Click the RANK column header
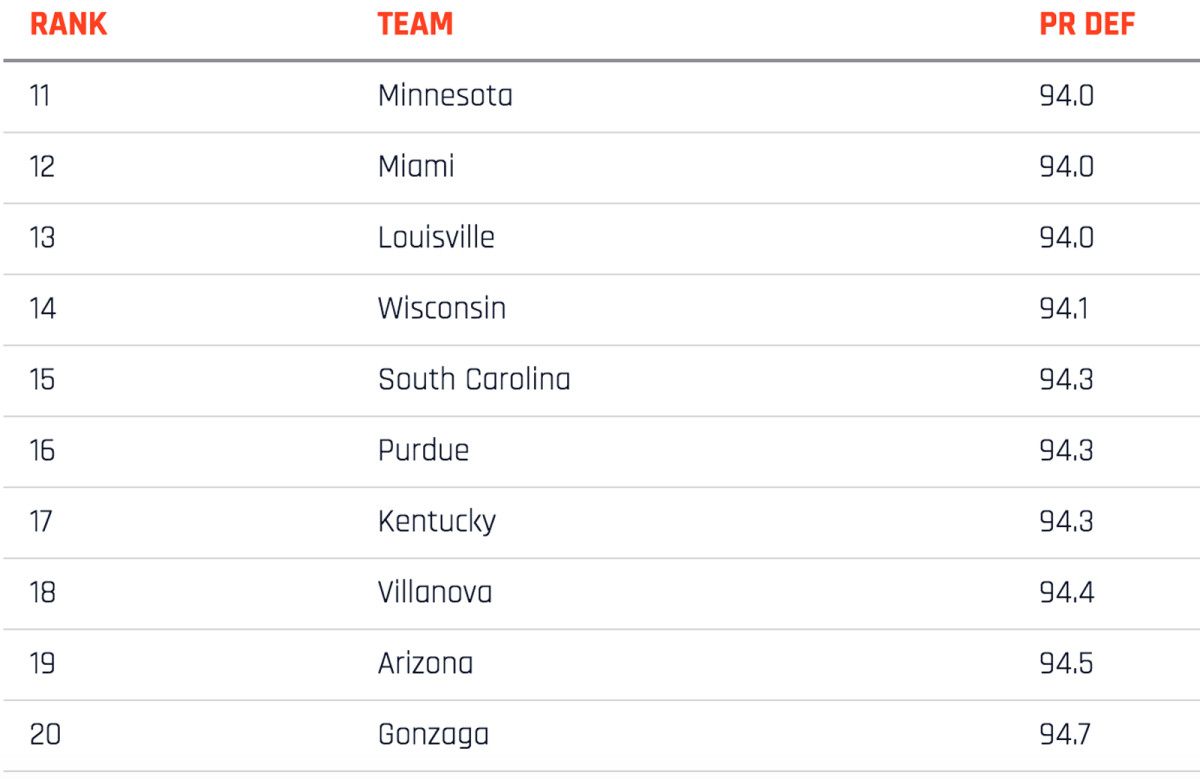Screen dimensions: 1200x779 [x=68, y=25]
